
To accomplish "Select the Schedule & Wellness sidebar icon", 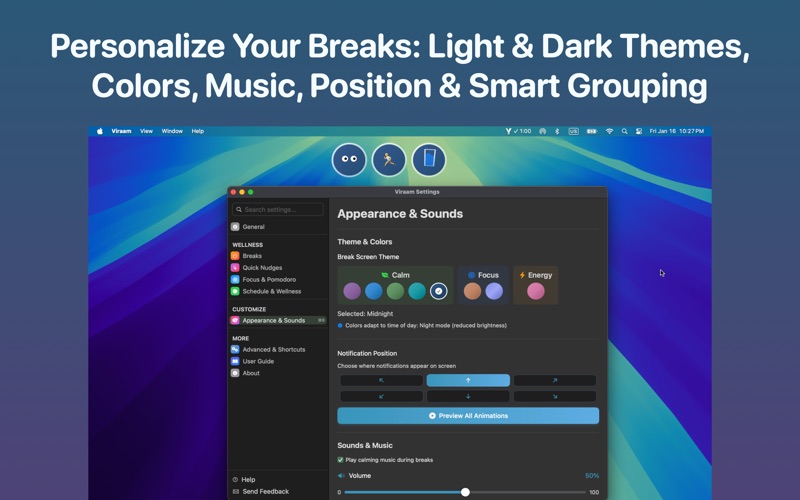I will click(235, 291).
